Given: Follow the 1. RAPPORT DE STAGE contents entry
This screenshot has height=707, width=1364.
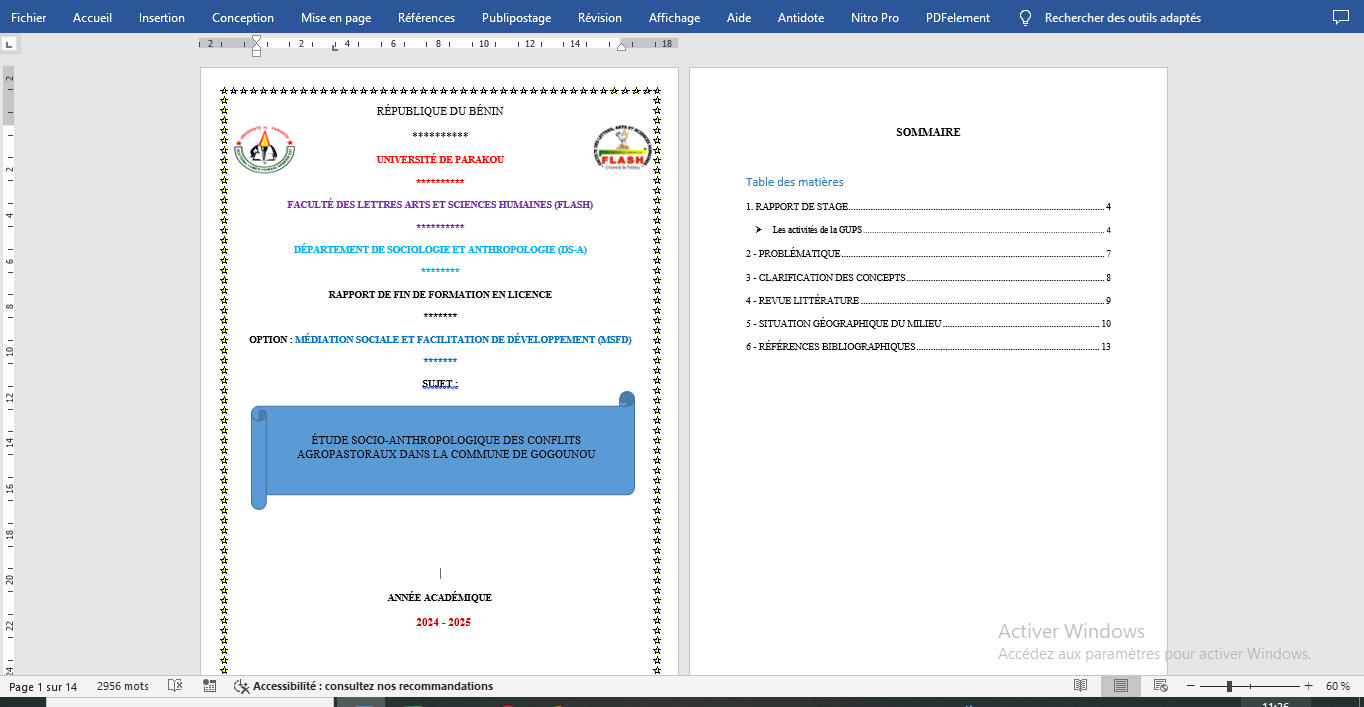Looking at the screenshot, I should [928, 207].
